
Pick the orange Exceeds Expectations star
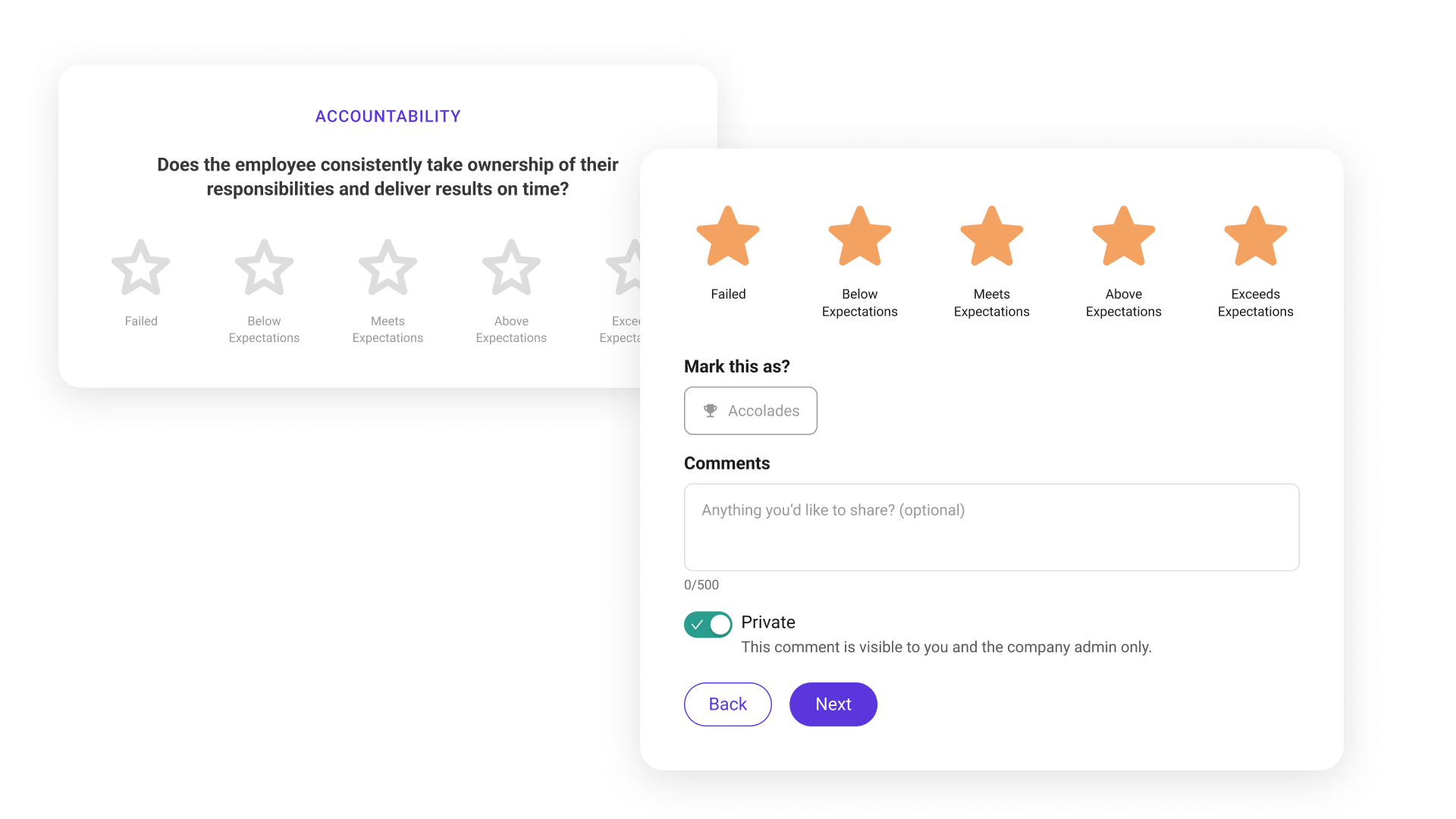(1255, 237)
